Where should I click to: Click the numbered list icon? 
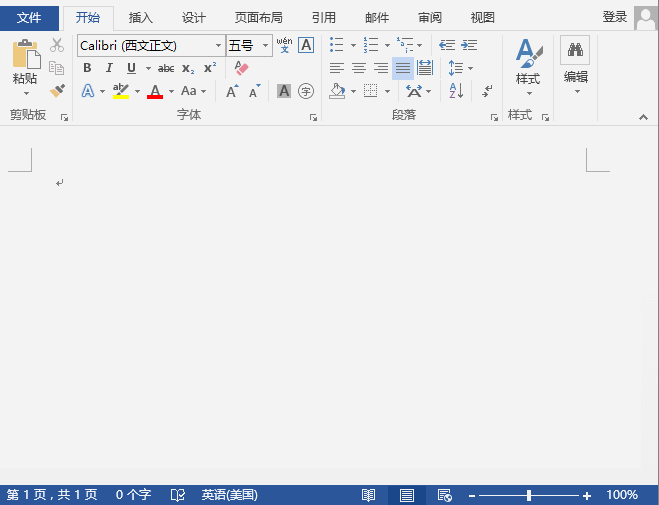click(371, 45)
